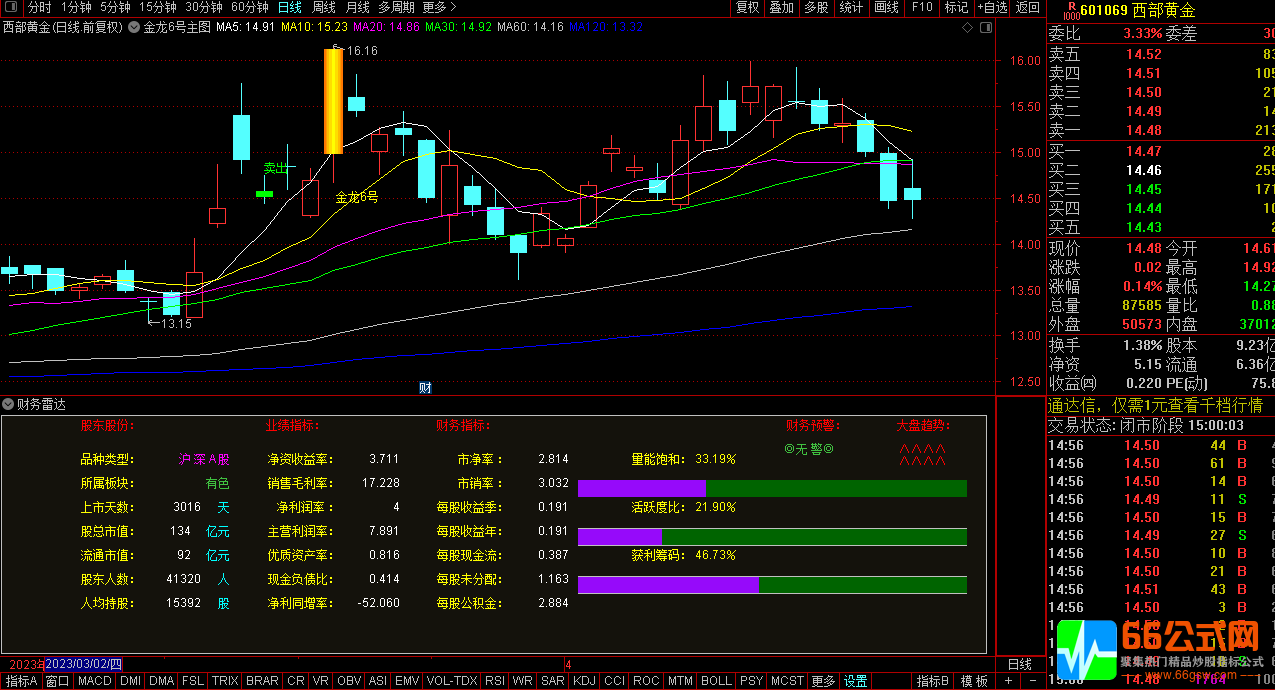Click the 叠加 overlay button
The height and width of the screenshot is (690, 1275).
782,8
